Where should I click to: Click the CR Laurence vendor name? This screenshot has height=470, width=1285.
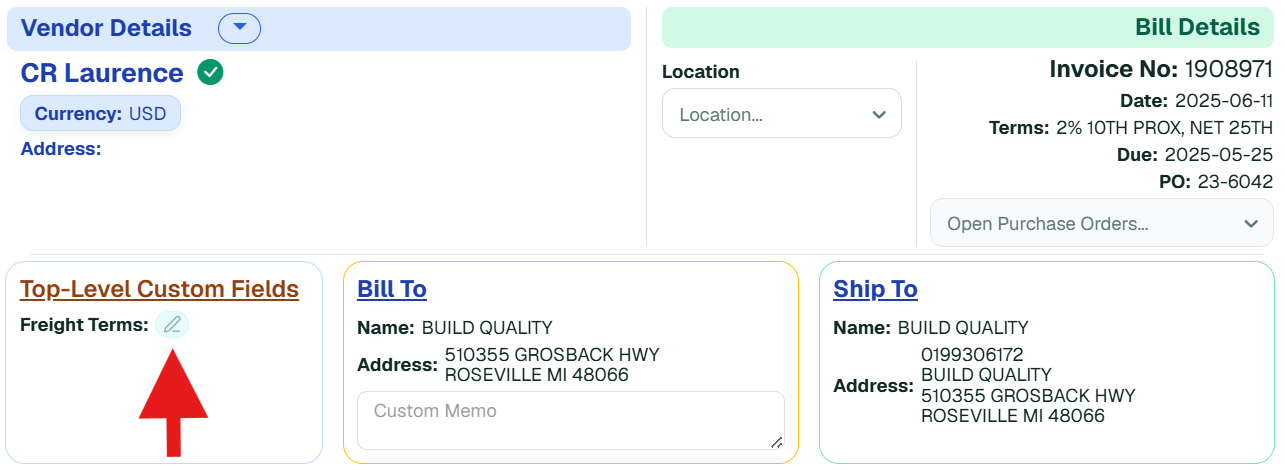pyautogui.click(x=102, y=73)
